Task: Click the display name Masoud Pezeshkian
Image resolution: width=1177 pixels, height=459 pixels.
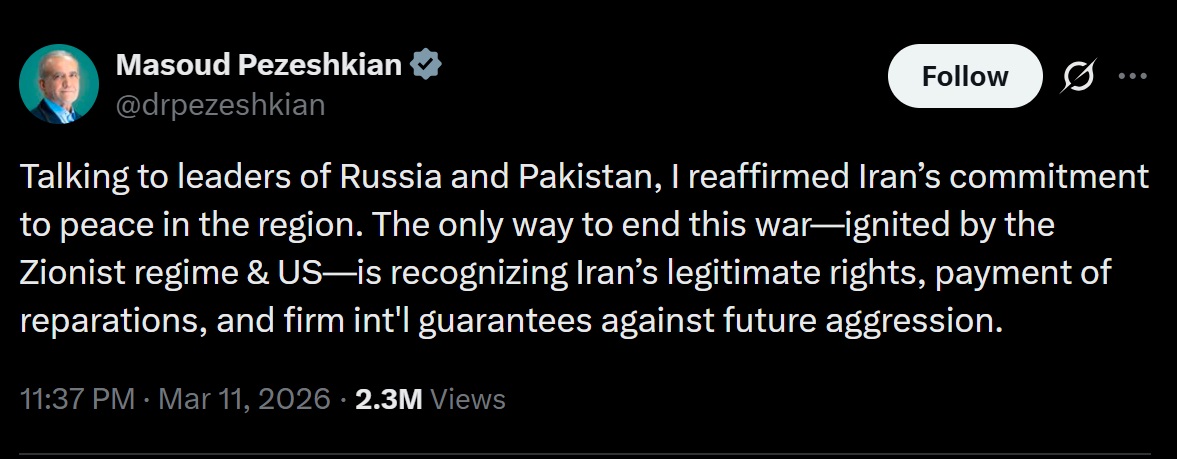Action: tap(259, 66)
